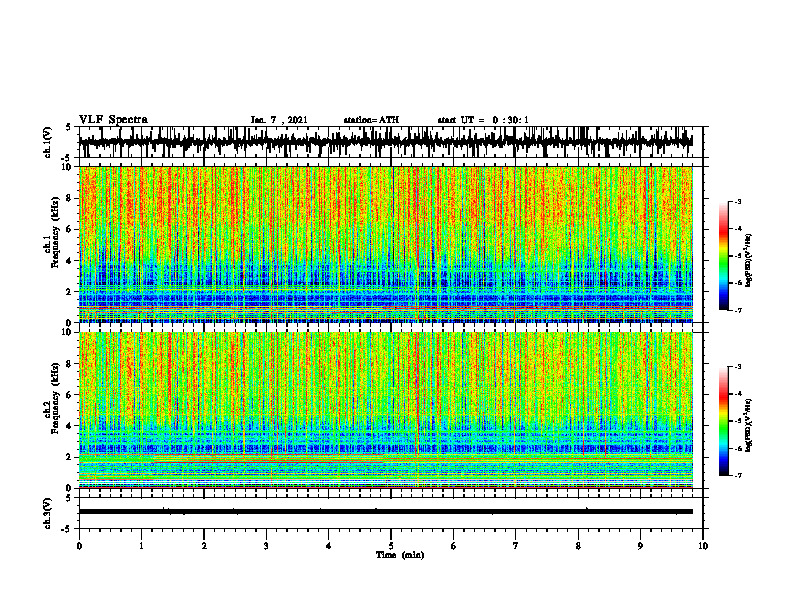Click the ch.1 frequency tick label 8
This screenshot has height=612, width=792.
[70, 198]
